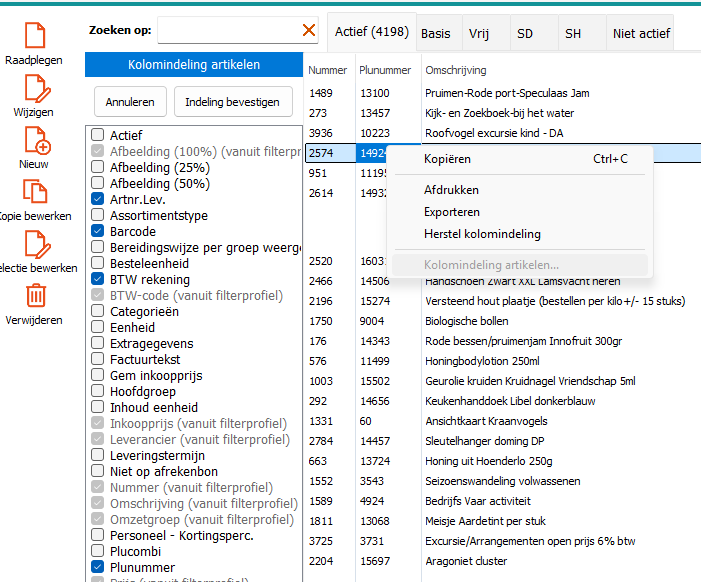701x582 pixels.
Task: Select Exporteren in the context menu
Action: 452,212
